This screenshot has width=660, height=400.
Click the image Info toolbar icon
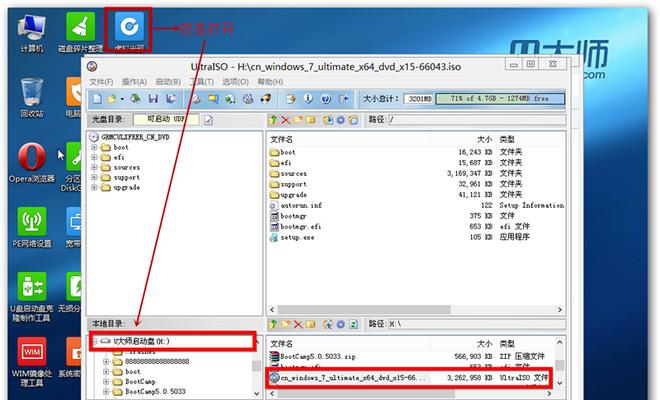[x=309, y=99]
